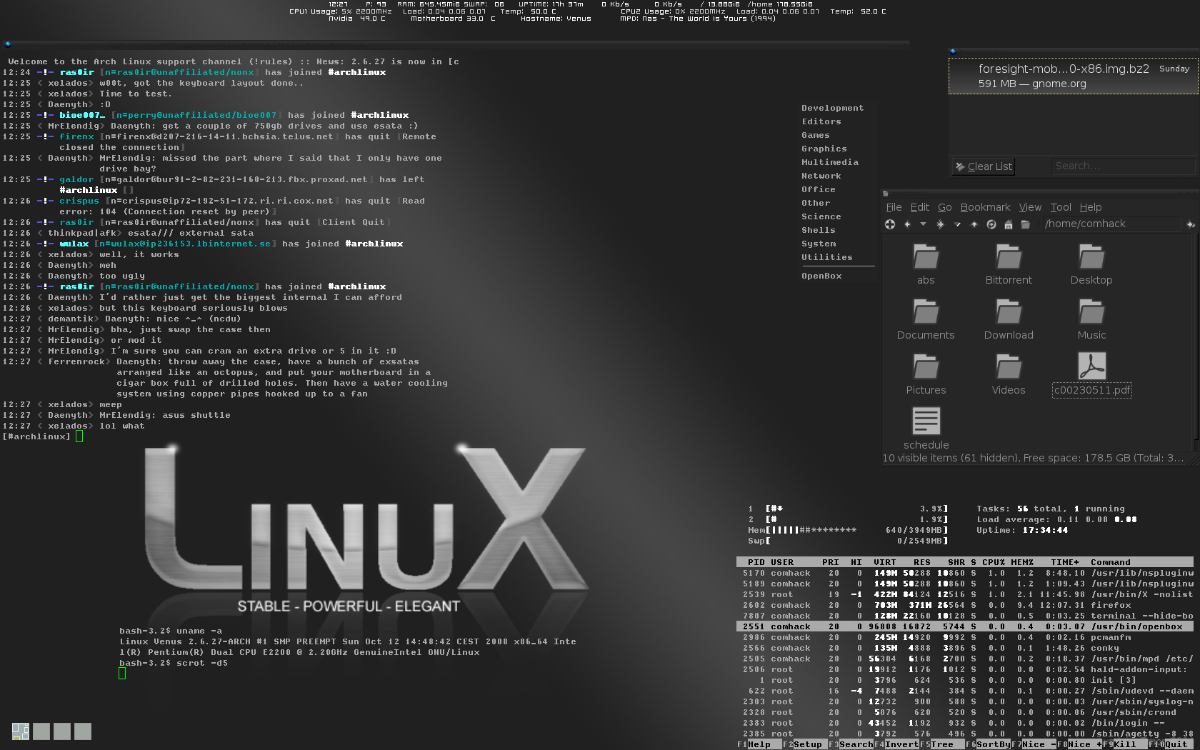The image size is (1200, 750).
Task: Click F4 Invert in htop
Action: [897, 744]
